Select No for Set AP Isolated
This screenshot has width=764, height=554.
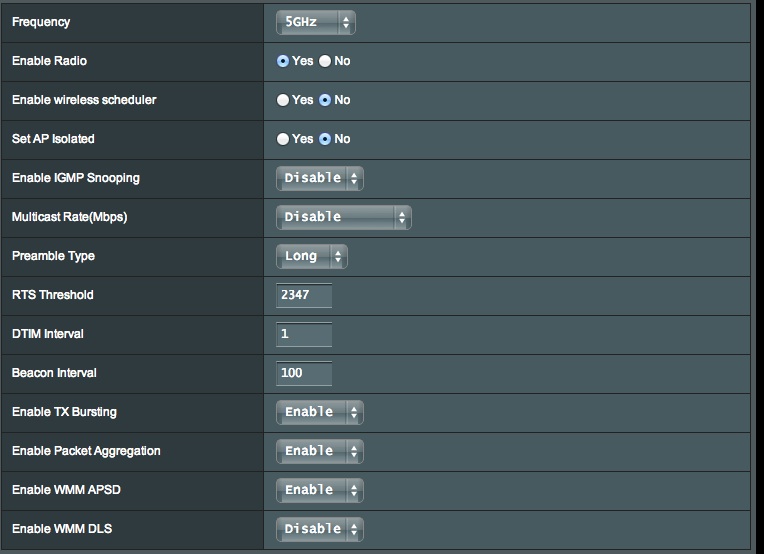click(325, 139)
